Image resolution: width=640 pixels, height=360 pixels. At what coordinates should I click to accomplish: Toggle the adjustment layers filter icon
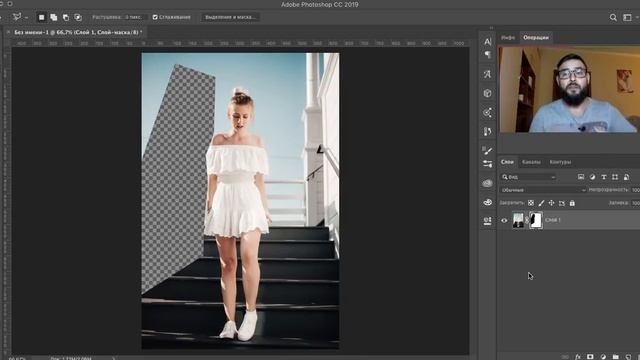coord(592,177)
